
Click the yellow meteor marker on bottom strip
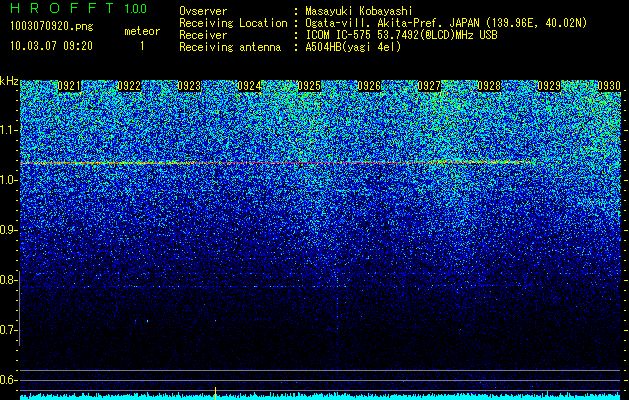(x=215, y=393)
